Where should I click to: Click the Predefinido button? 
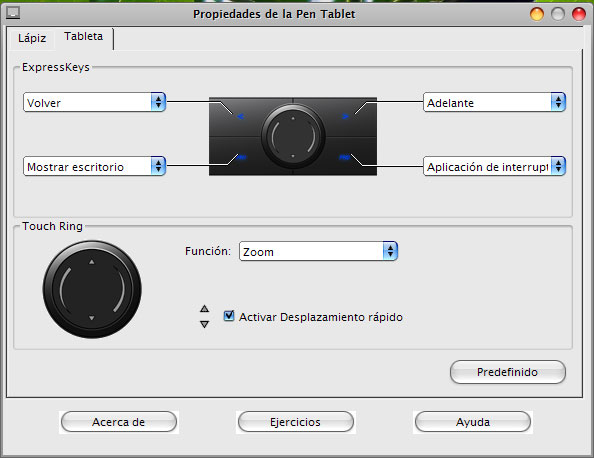[x=508, y=372]
